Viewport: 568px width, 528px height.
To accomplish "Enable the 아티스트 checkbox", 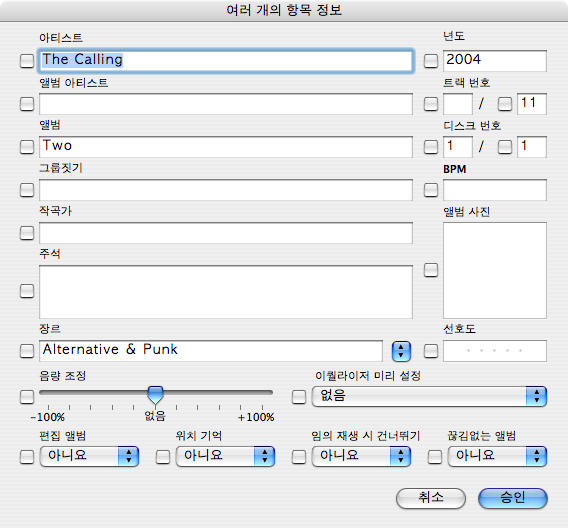I will tap(27, 61).
